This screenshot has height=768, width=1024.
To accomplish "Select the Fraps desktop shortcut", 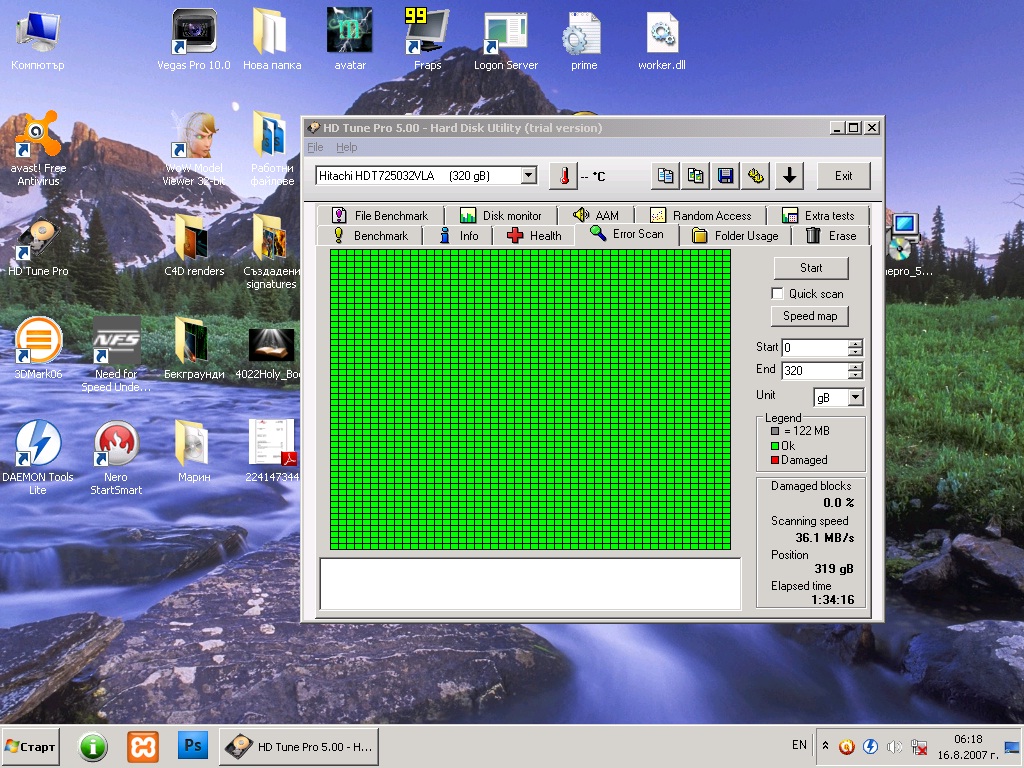I will pos(428,39).
